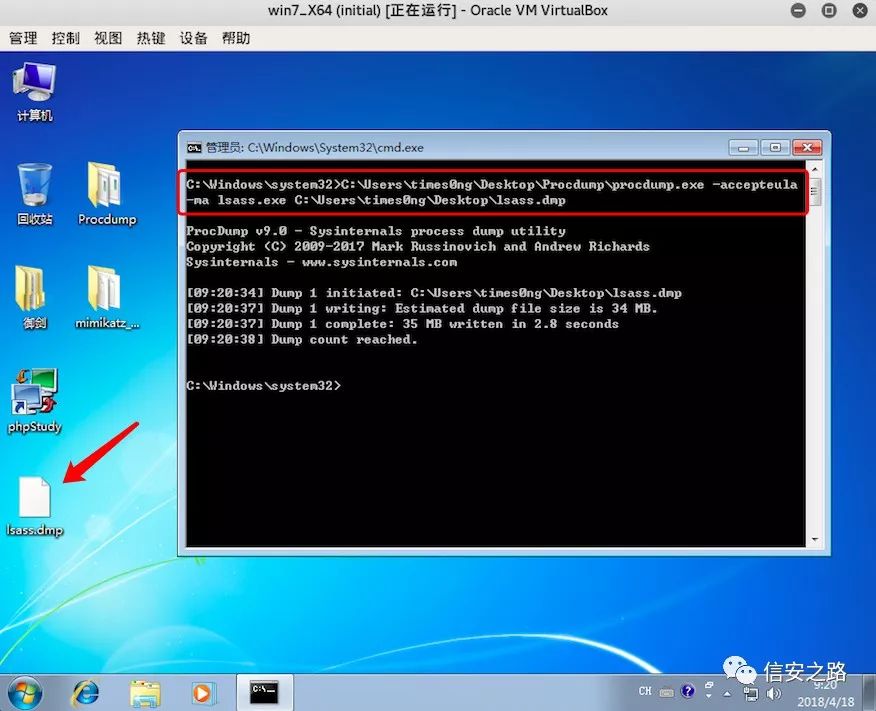
Task: Open the 控制 menu in VirtualBox
Action: pyautogui.click(x=66, y=38)
